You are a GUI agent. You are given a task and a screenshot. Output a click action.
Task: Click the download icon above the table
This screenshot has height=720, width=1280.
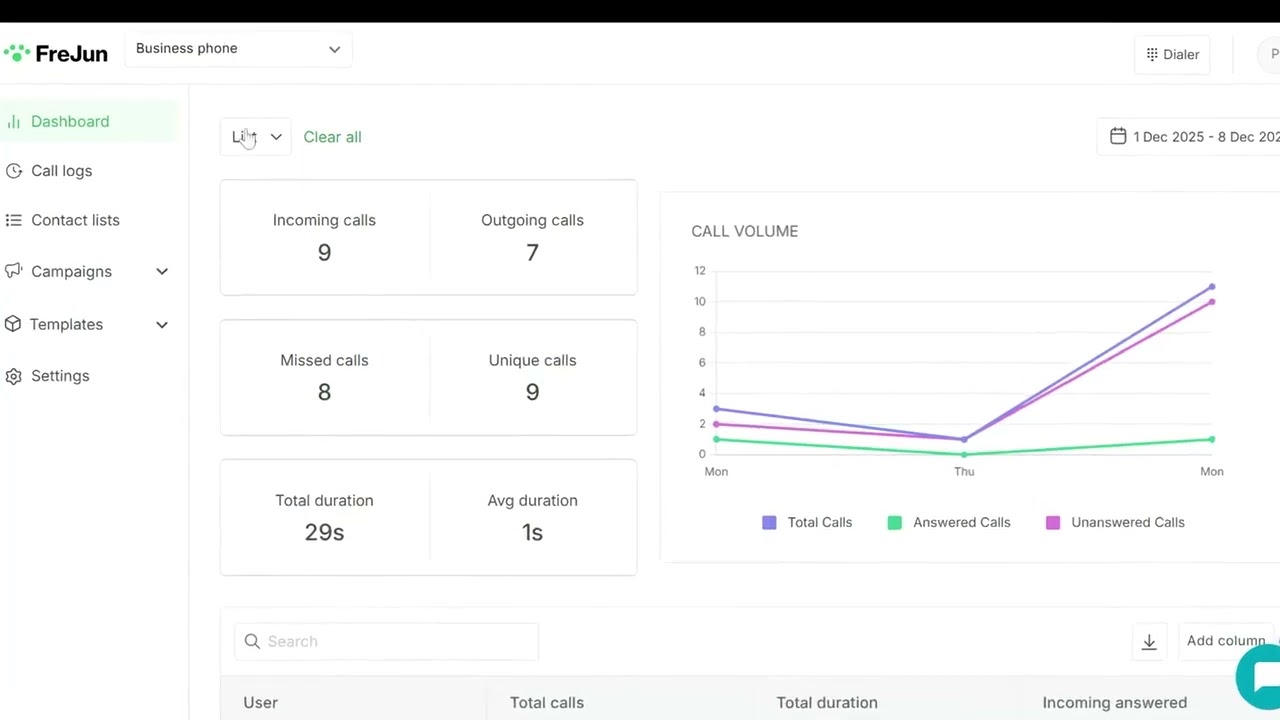pos(1149,642)
